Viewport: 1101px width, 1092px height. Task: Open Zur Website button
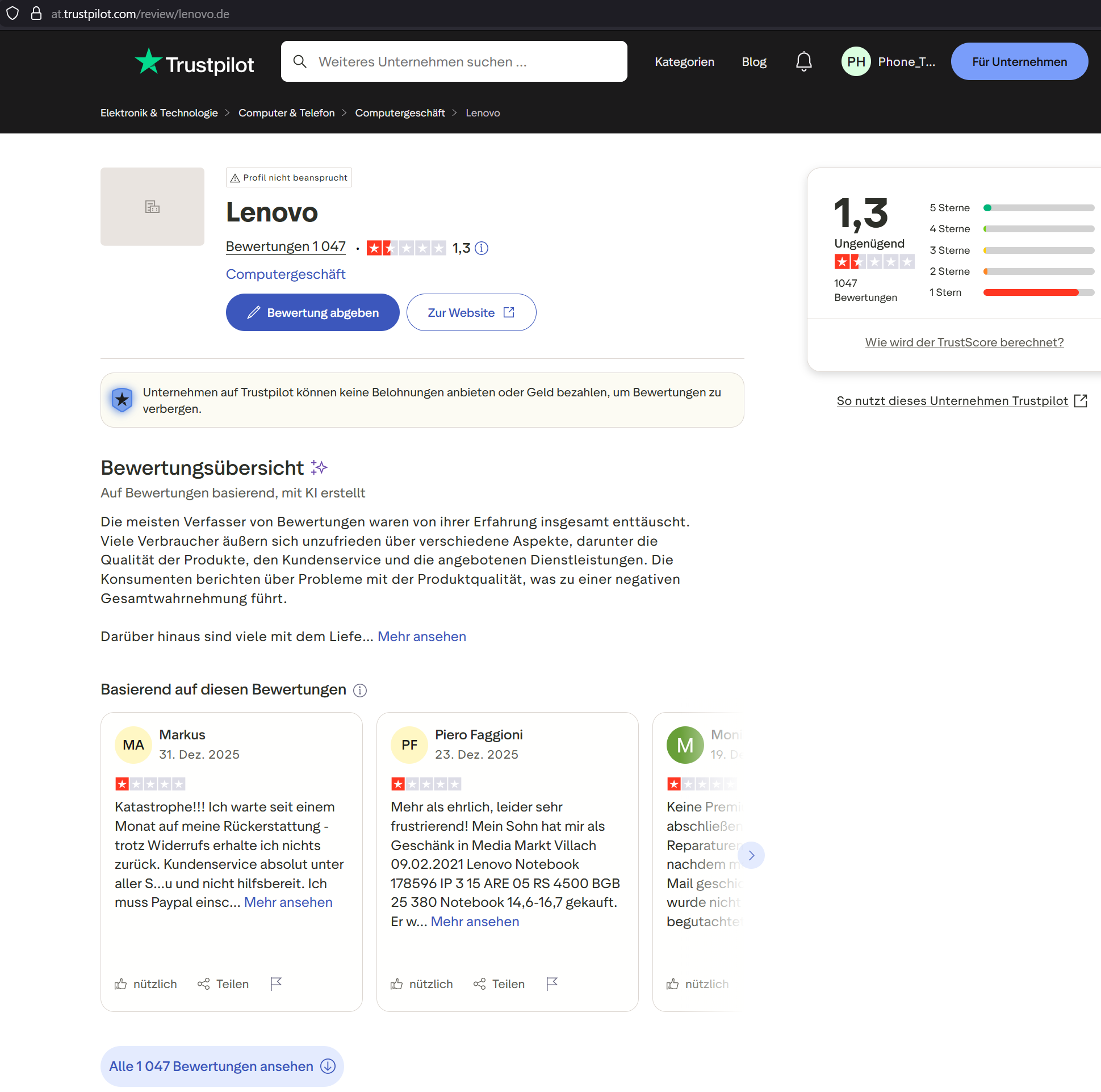pos(471,312)
